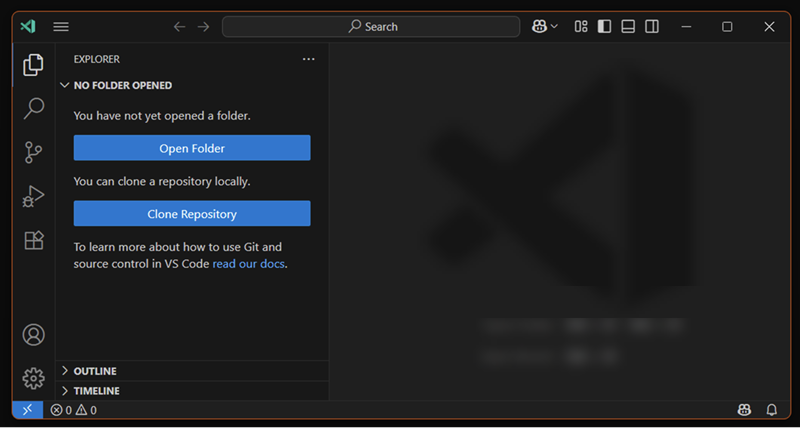Click 'You can clone a repository locally.' text
The width and height of the screenshot is (800, 428).
pyautogui.click(x=162, y=181)
